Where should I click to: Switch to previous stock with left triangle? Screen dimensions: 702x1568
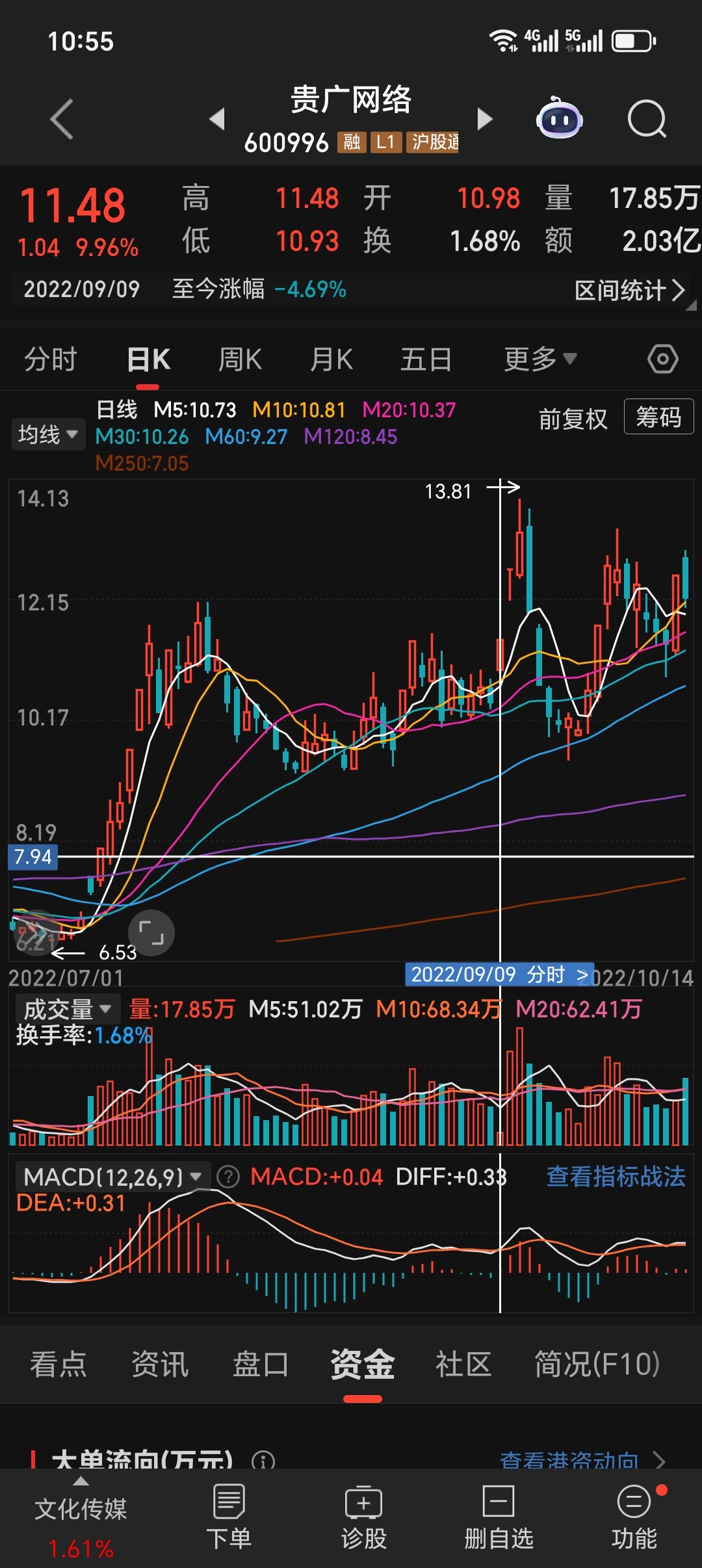(x=217, y=119)
